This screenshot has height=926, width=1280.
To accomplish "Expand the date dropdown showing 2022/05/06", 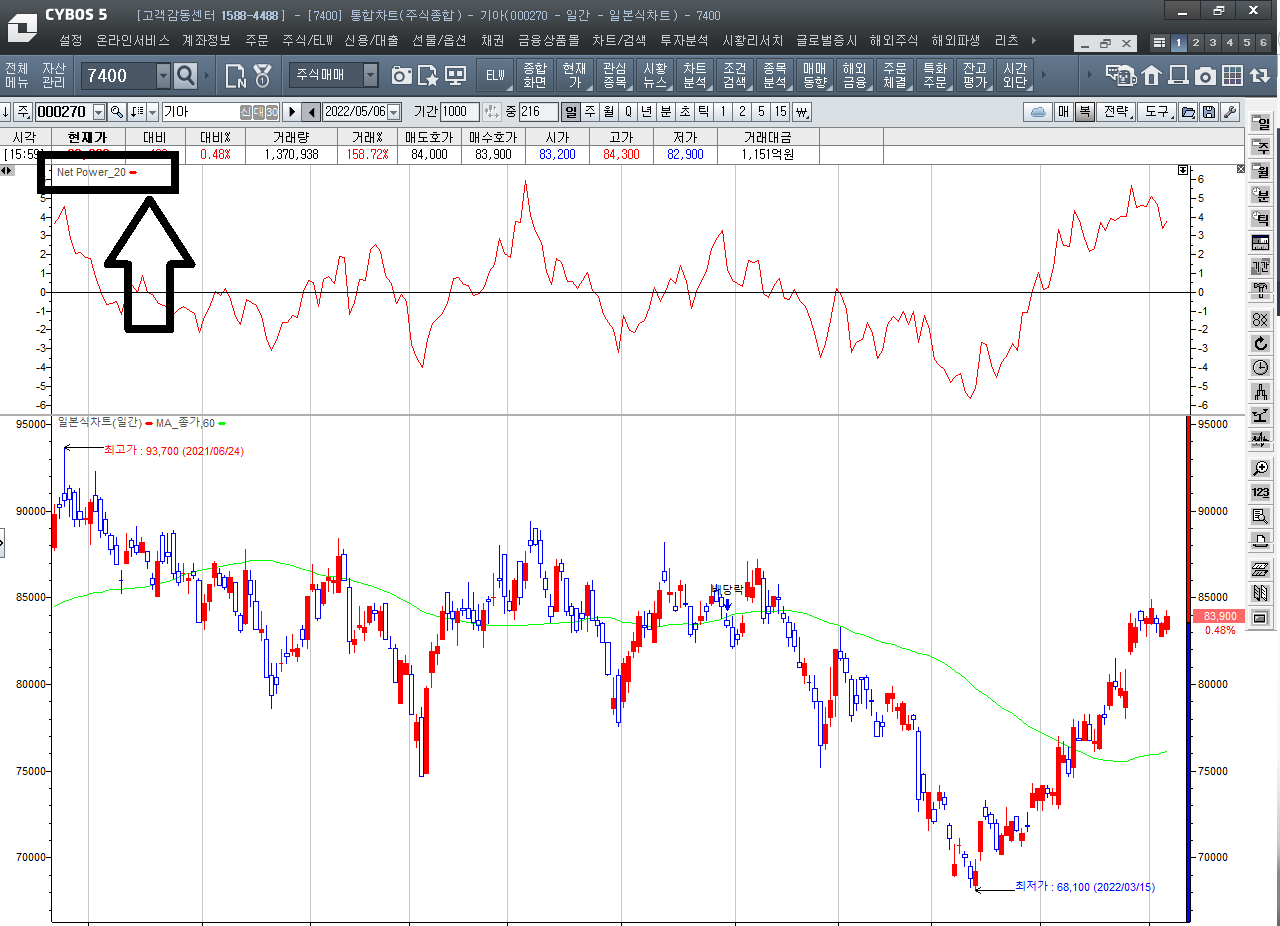I will coord(393,112).
